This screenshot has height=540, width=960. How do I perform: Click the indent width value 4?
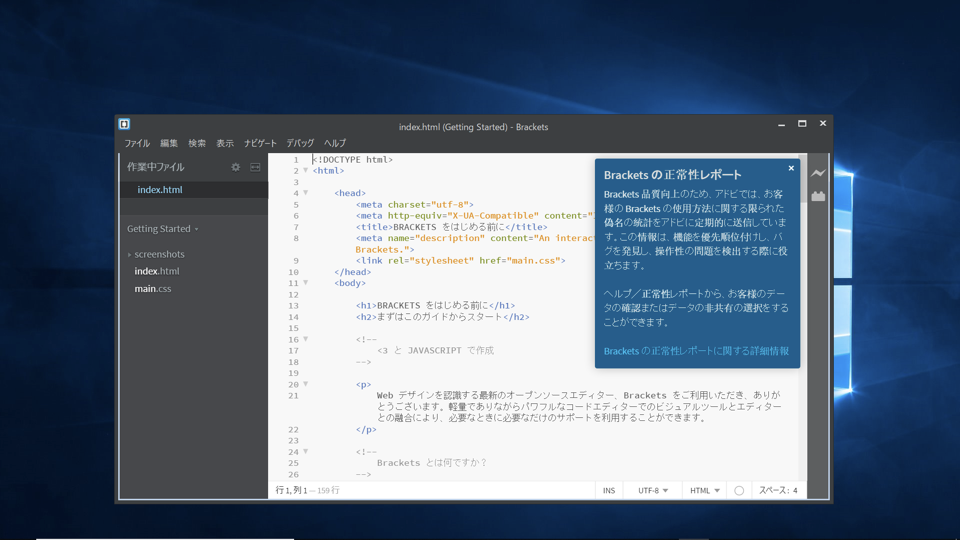coord(795,490)
